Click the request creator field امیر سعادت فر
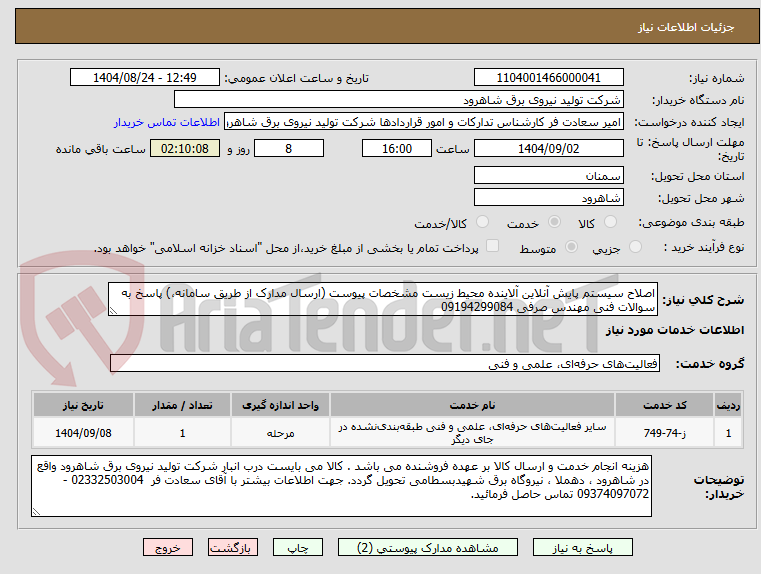The height and width of the screenshot is (574, 761). pos(424,122)
